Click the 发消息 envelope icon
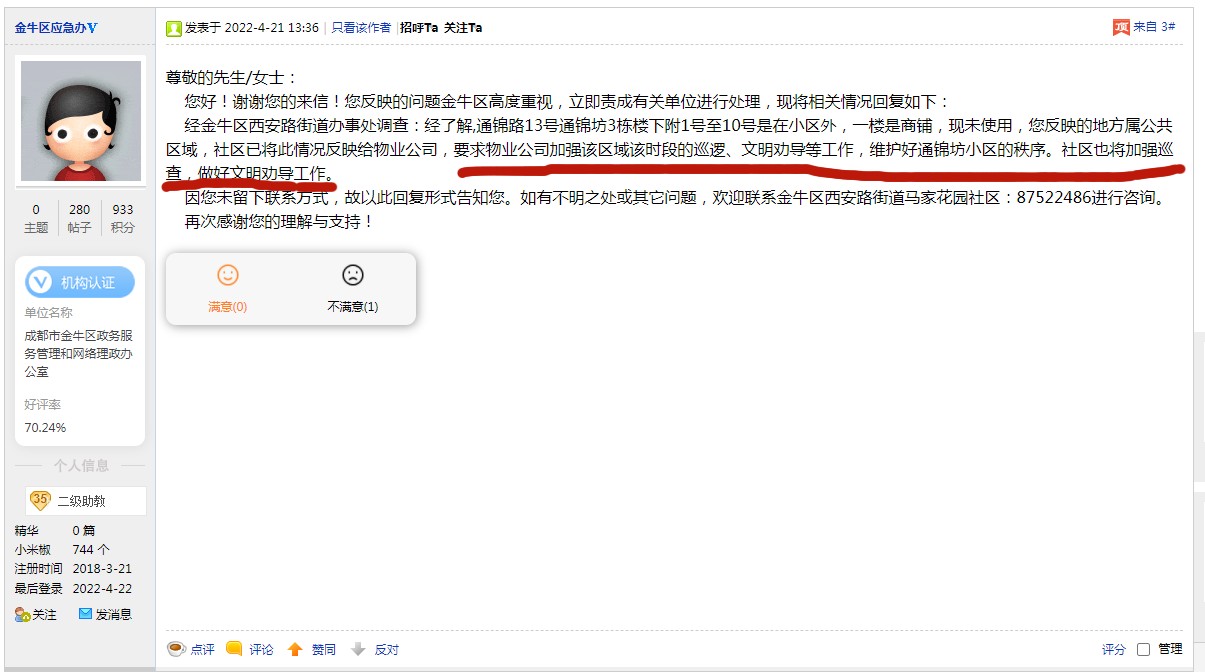Viewport: 1205px width, 672px height. click(86, 614)
